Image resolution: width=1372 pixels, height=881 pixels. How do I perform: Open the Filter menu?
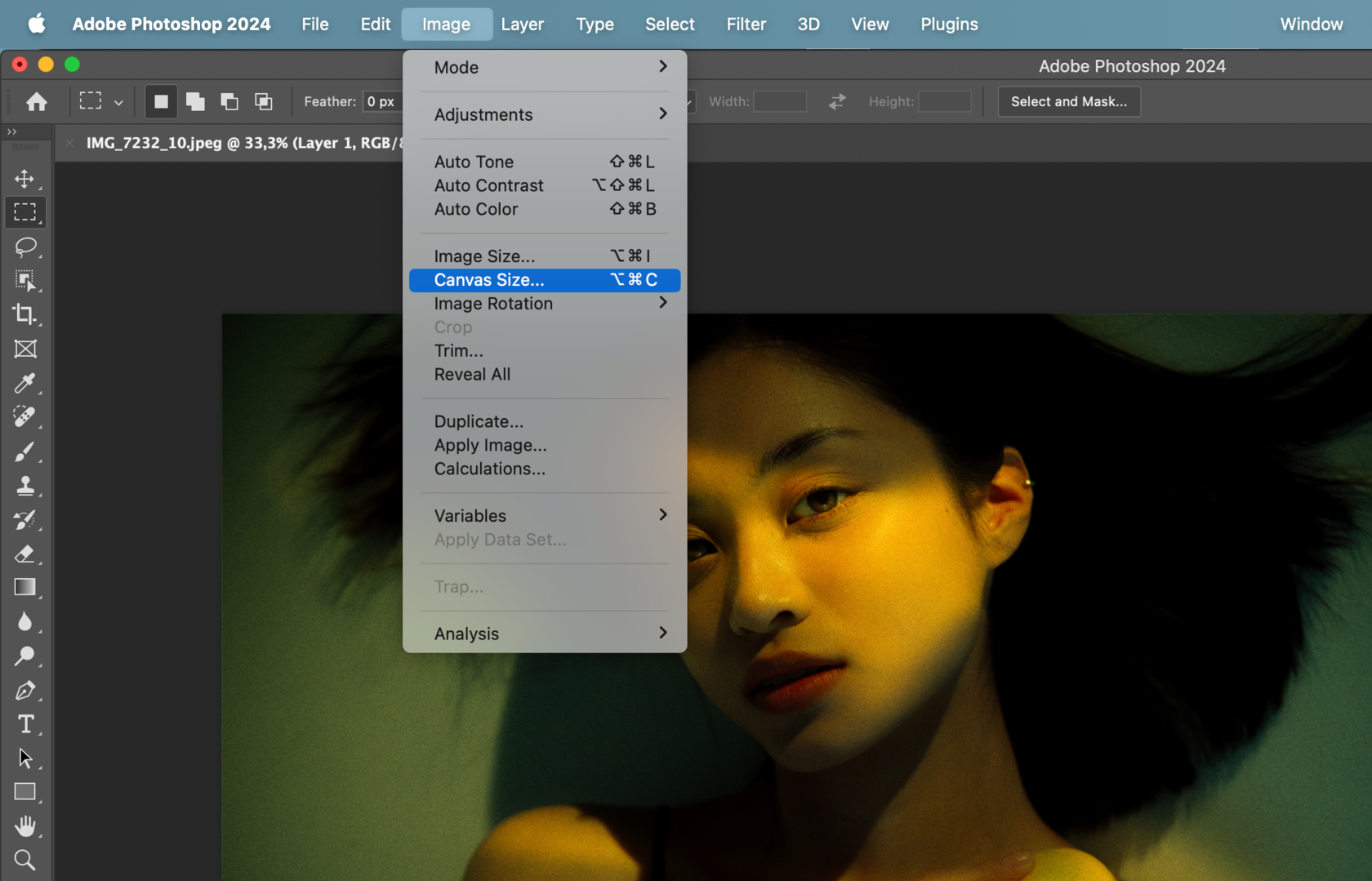(x=746, y=24)
